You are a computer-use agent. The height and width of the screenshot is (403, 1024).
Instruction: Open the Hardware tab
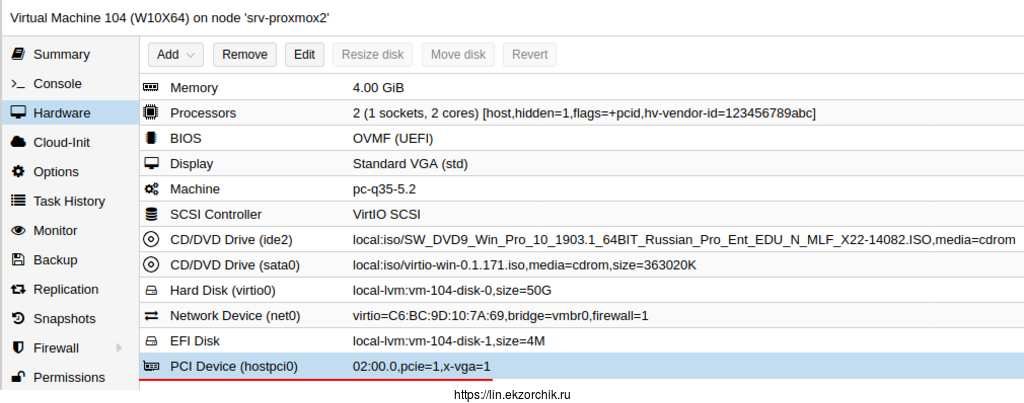[61, 113]
